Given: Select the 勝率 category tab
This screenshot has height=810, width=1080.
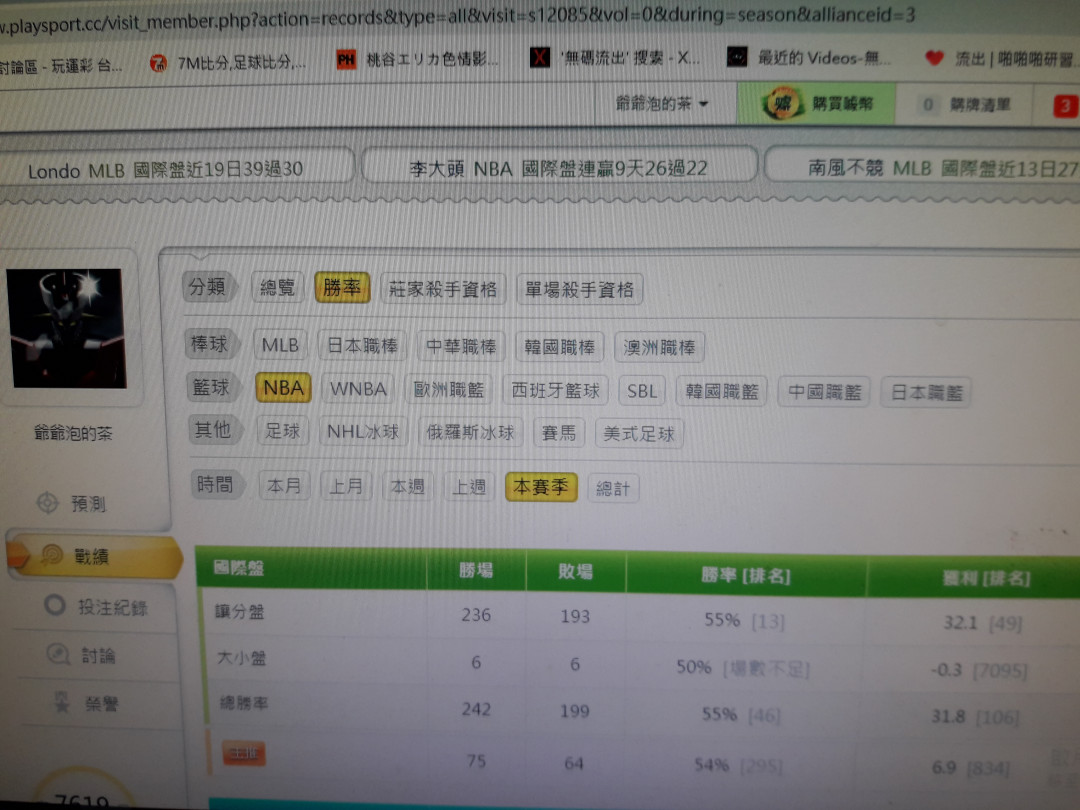Looking at the screenshot, I should coord(342,287).
